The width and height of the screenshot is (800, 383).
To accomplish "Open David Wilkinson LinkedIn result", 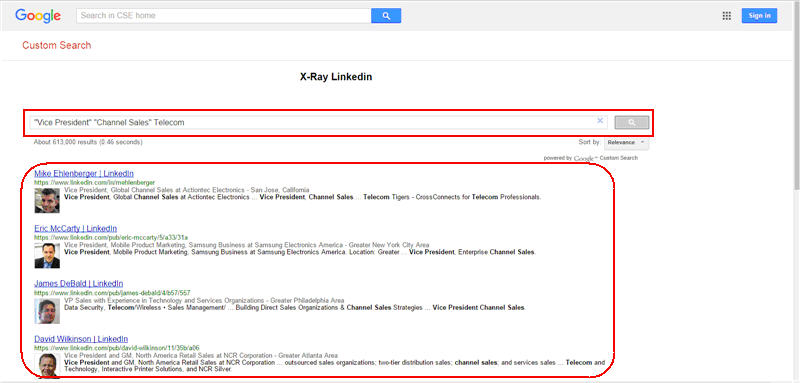I will click(81, 339).
